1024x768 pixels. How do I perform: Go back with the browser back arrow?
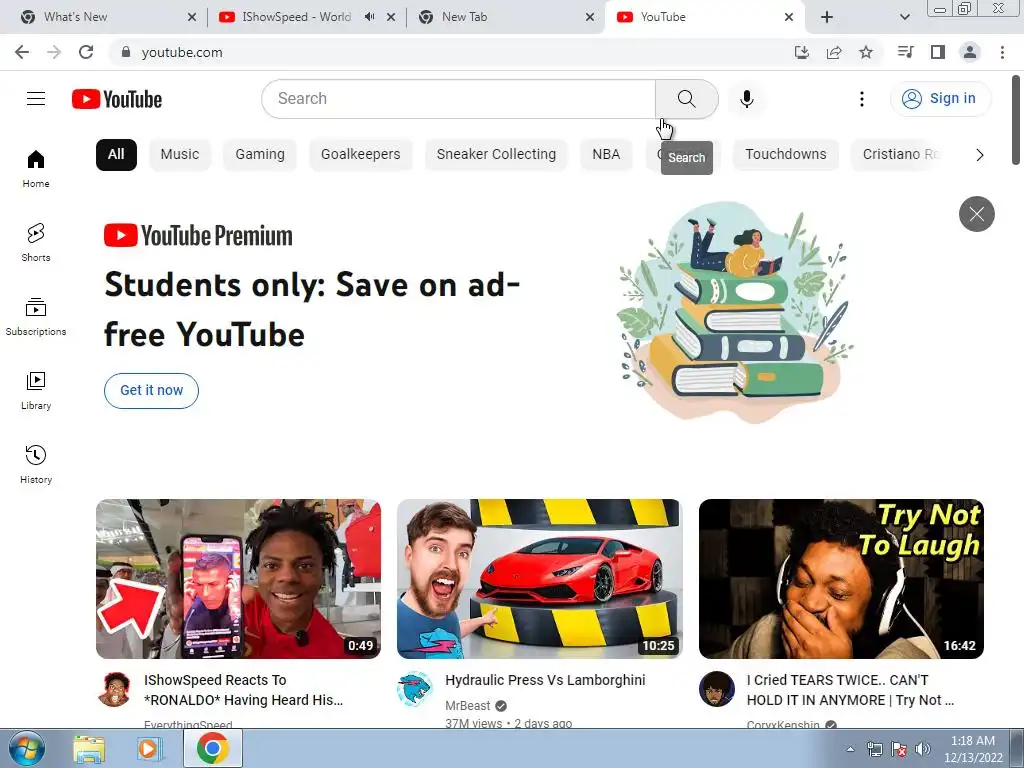point(22,52)
